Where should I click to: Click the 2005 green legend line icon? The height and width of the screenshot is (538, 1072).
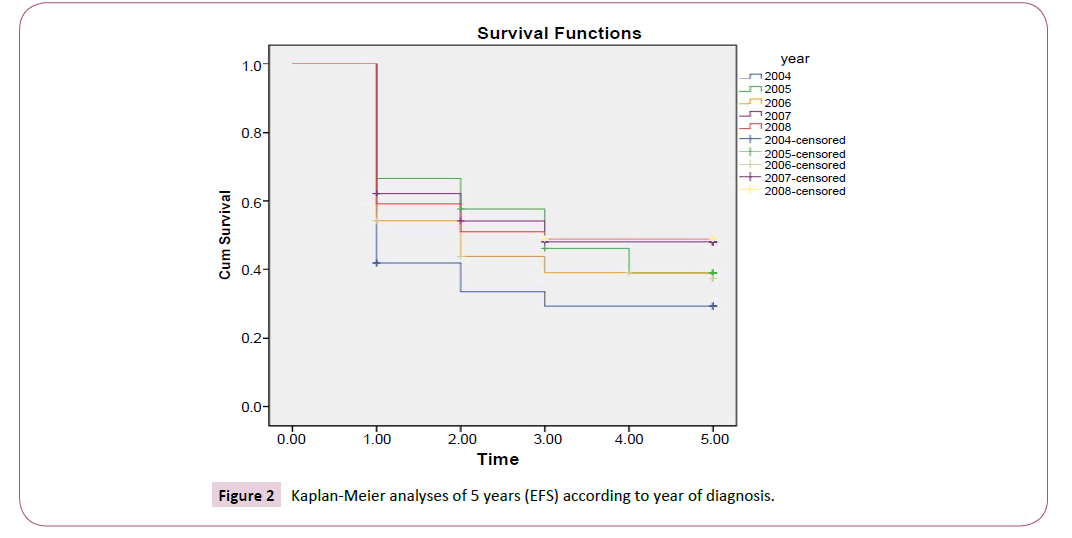coord(750,89)
